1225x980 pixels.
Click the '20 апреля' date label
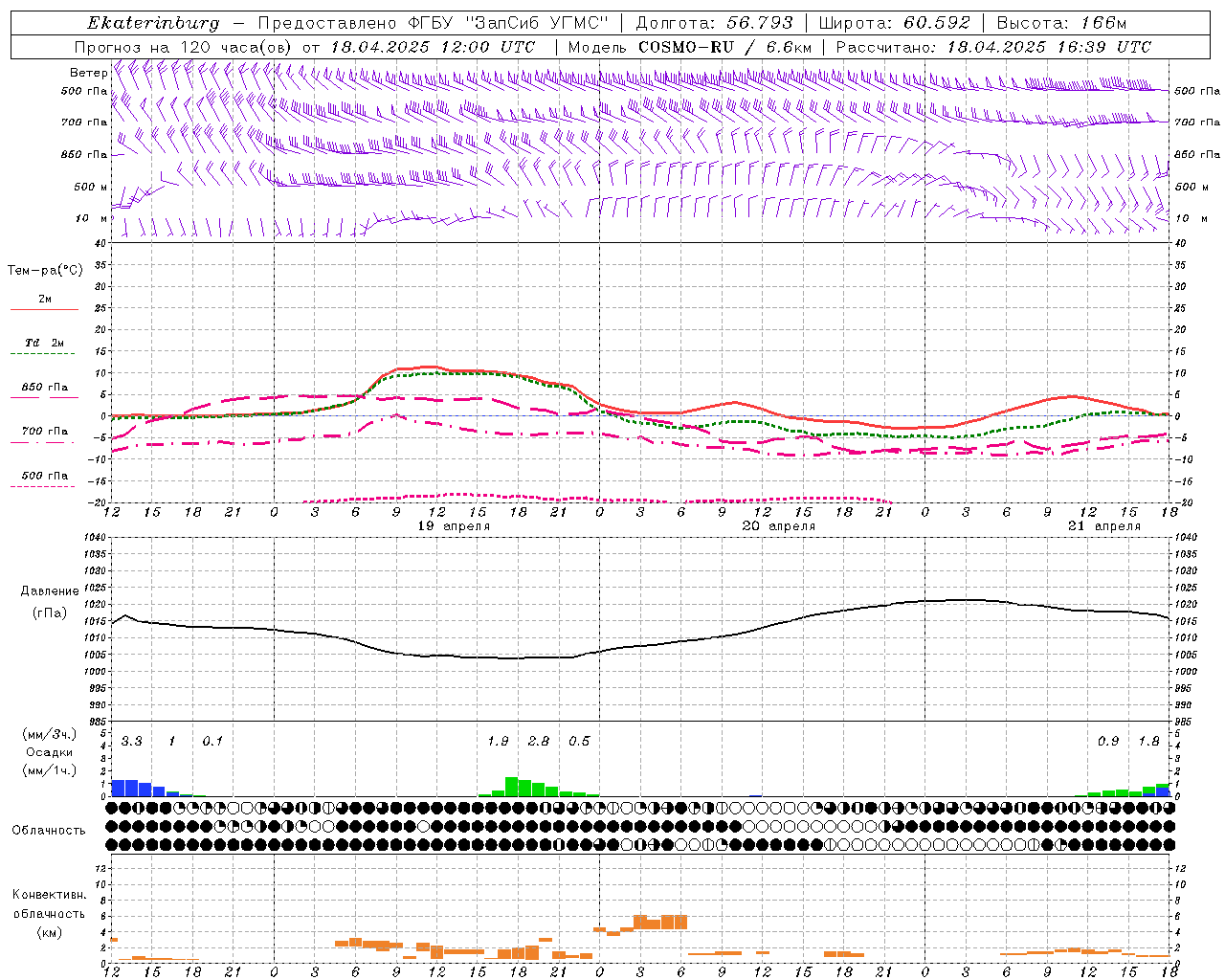pos(779,526)
